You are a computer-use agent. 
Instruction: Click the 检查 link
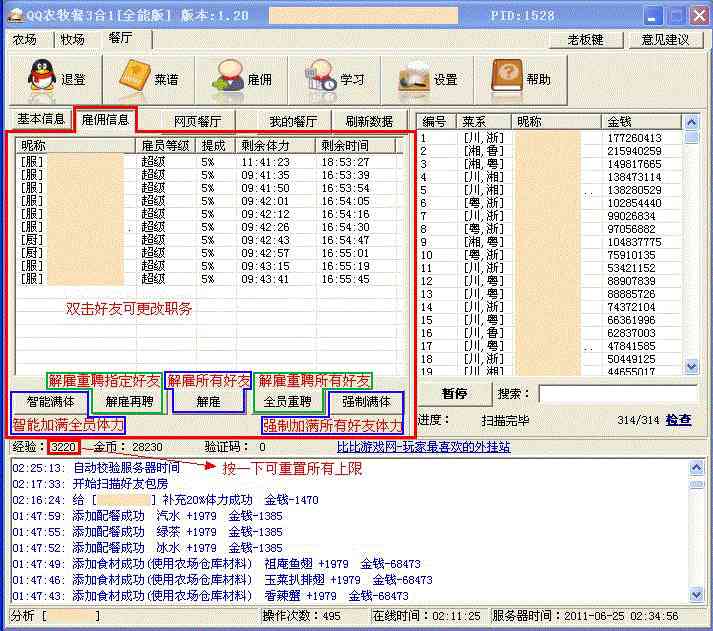coord(678,420)
